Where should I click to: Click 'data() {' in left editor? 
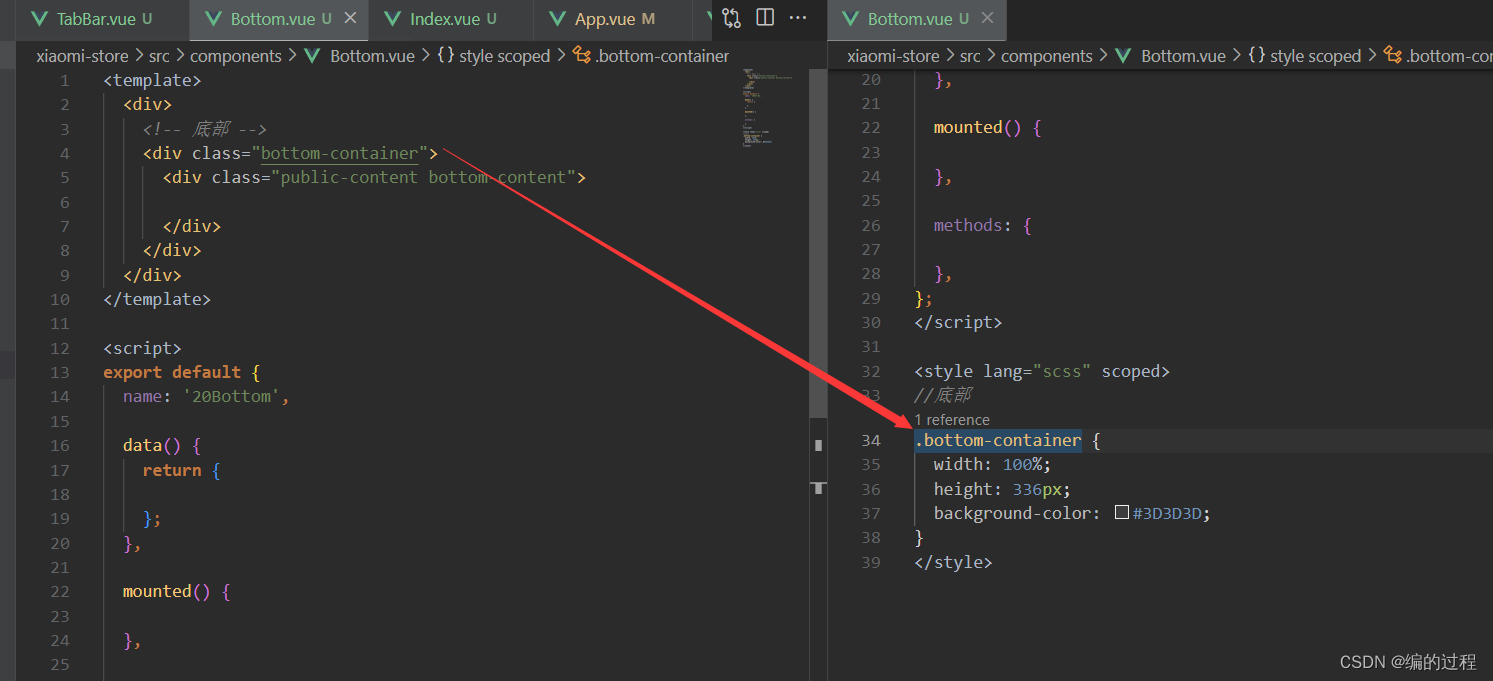pos(162,445)
